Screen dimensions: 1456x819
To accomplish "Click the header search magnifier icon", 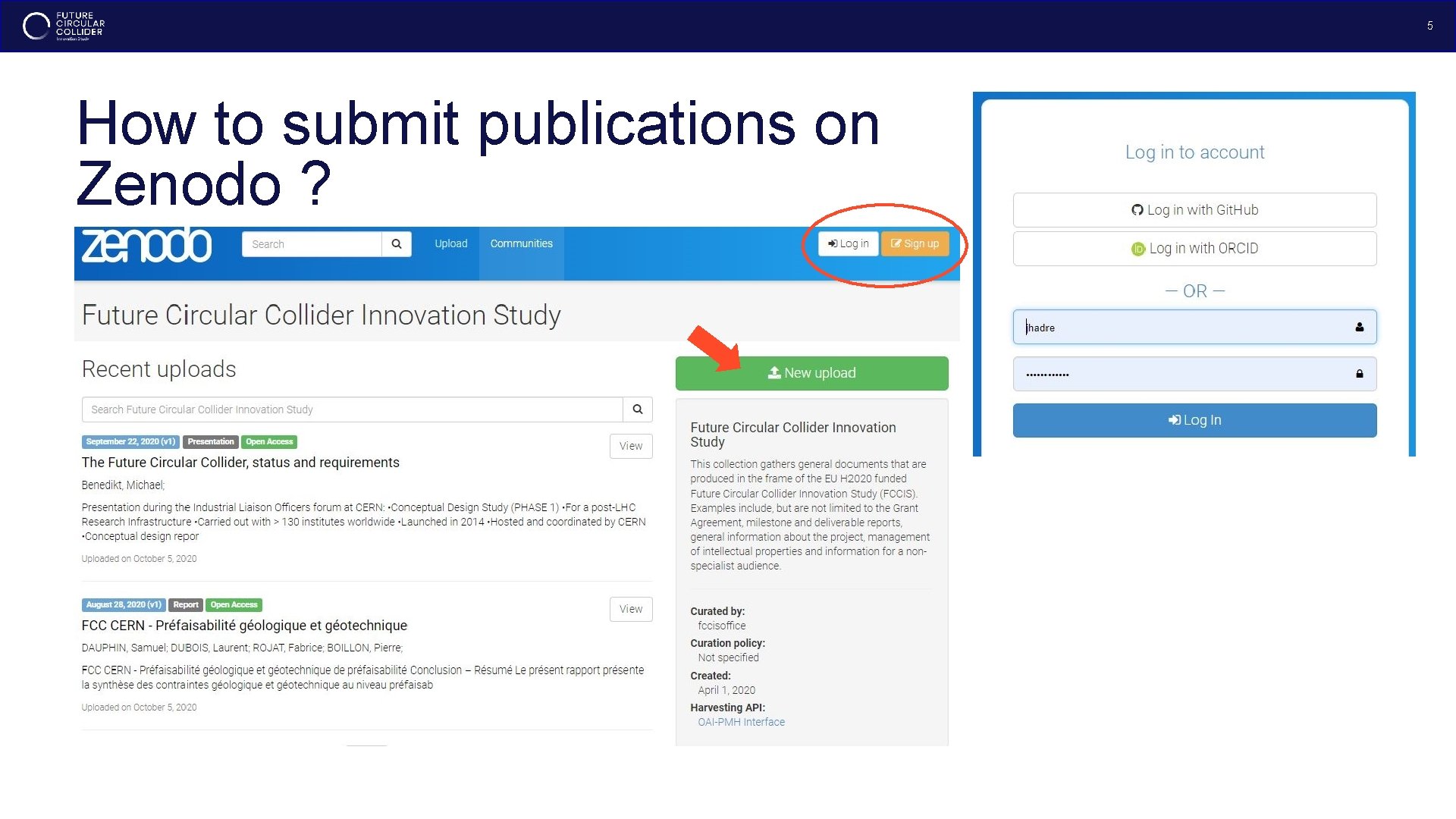I will point(396,244).
